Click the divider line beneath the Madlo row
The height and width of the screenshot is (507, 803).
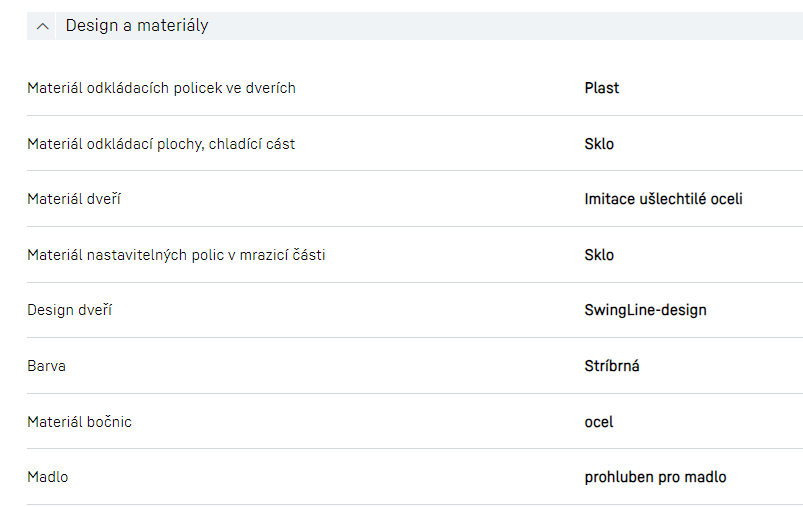point(400,504)
